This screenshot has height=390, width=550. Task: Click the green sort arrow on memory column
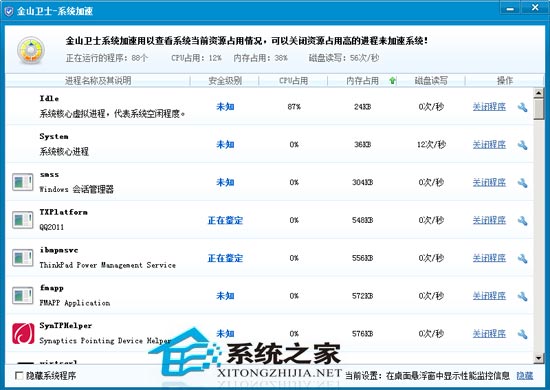click(392, 81)
